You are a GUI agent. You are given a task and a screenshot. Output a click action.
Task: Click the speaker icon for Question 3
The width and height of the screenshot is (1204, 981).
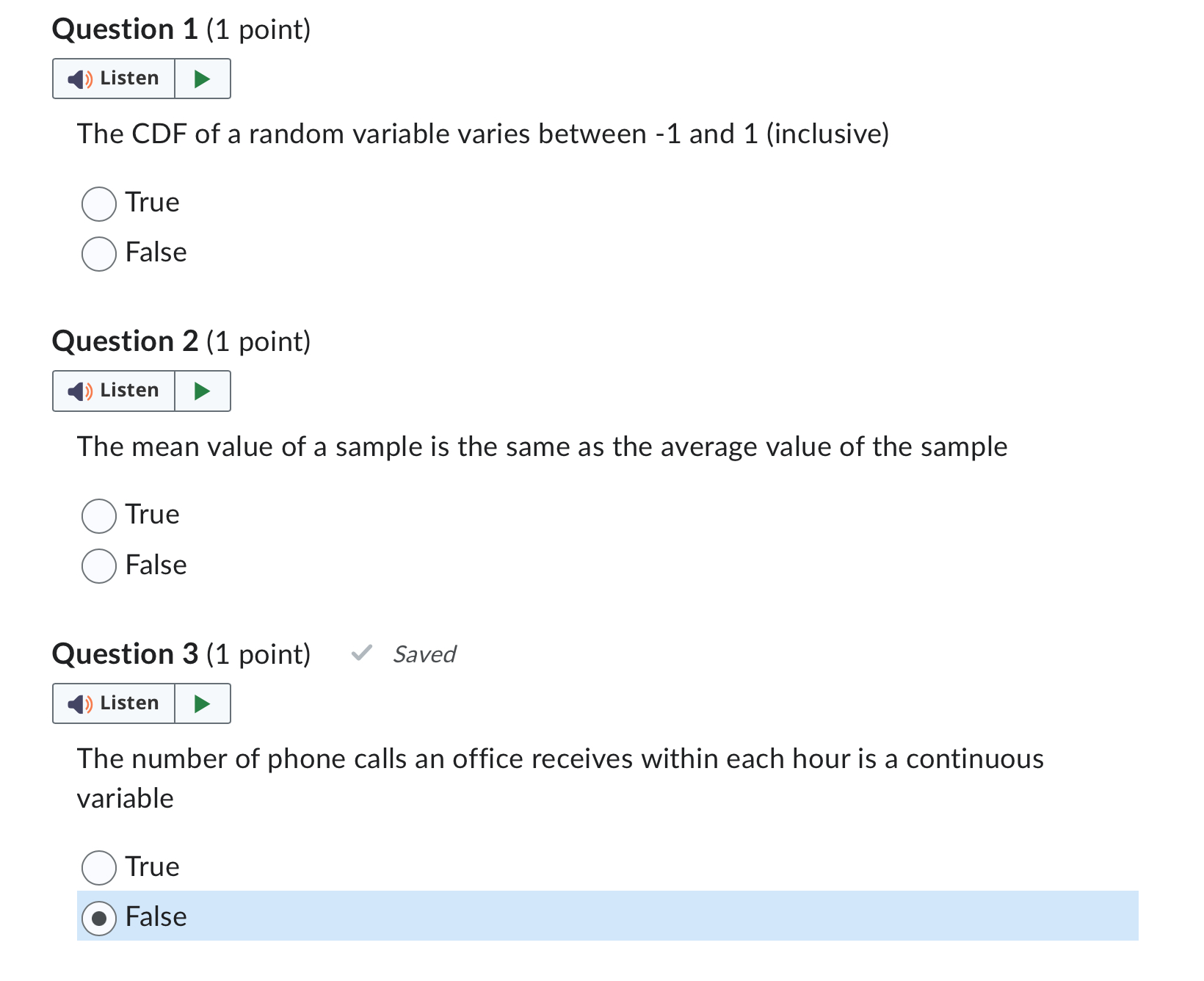coord(79,703)
